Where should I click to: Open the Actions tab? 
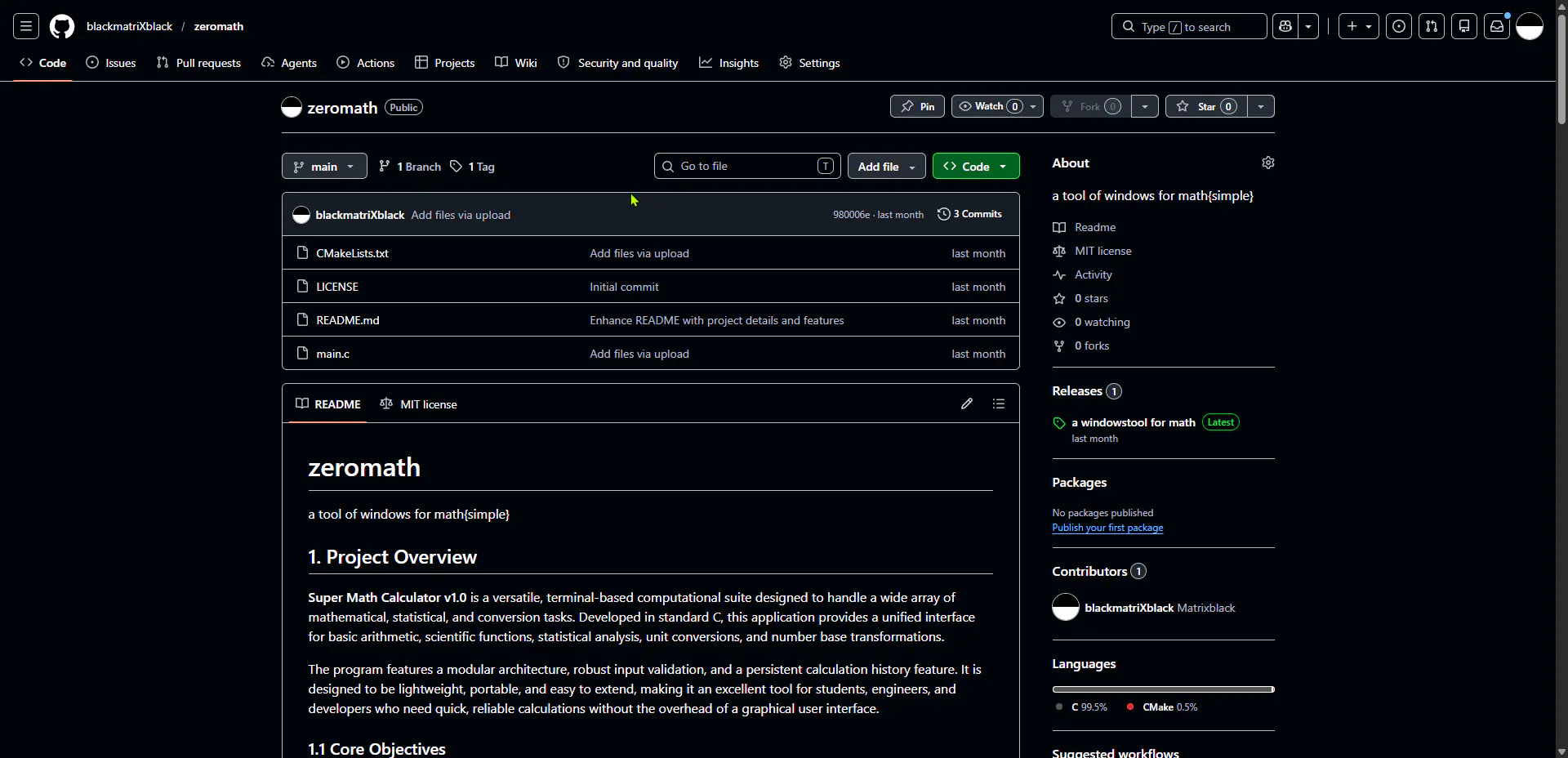(x=365, y=63)
